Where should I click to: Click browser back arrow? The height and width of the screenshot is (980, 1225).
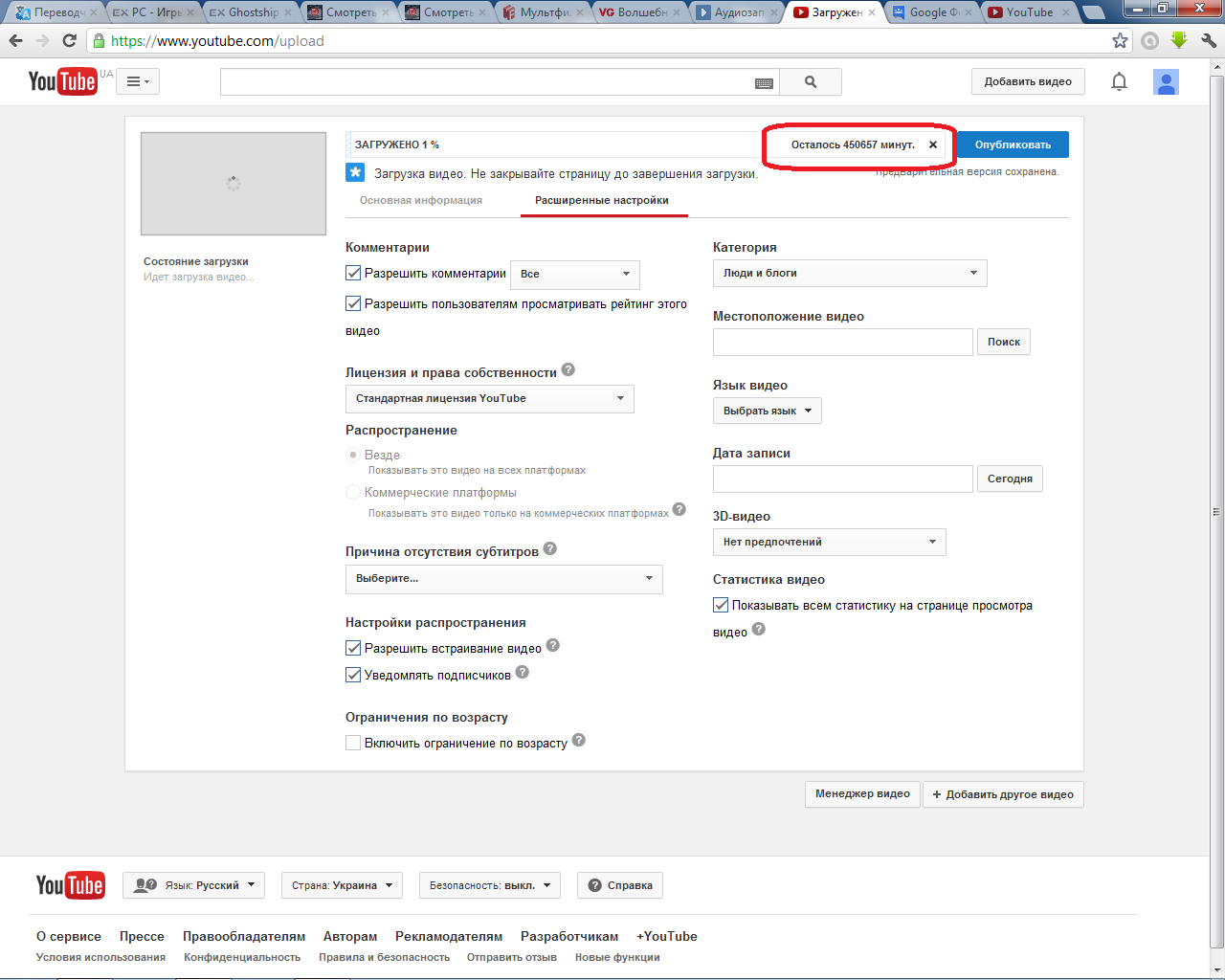(x=15, y=40)
